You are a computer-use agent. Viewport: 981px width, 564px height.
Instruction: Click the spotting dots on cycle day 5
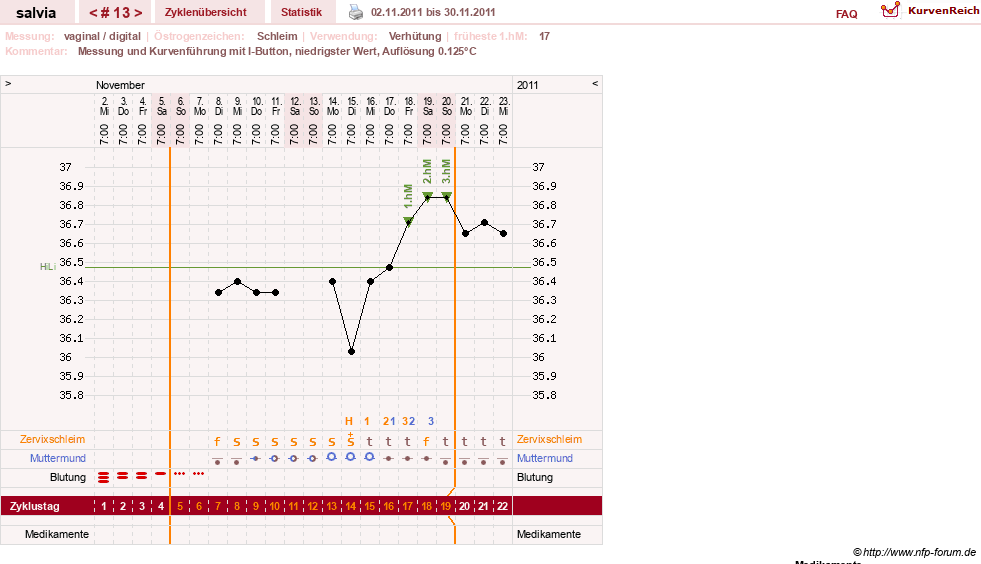point(180,474)
